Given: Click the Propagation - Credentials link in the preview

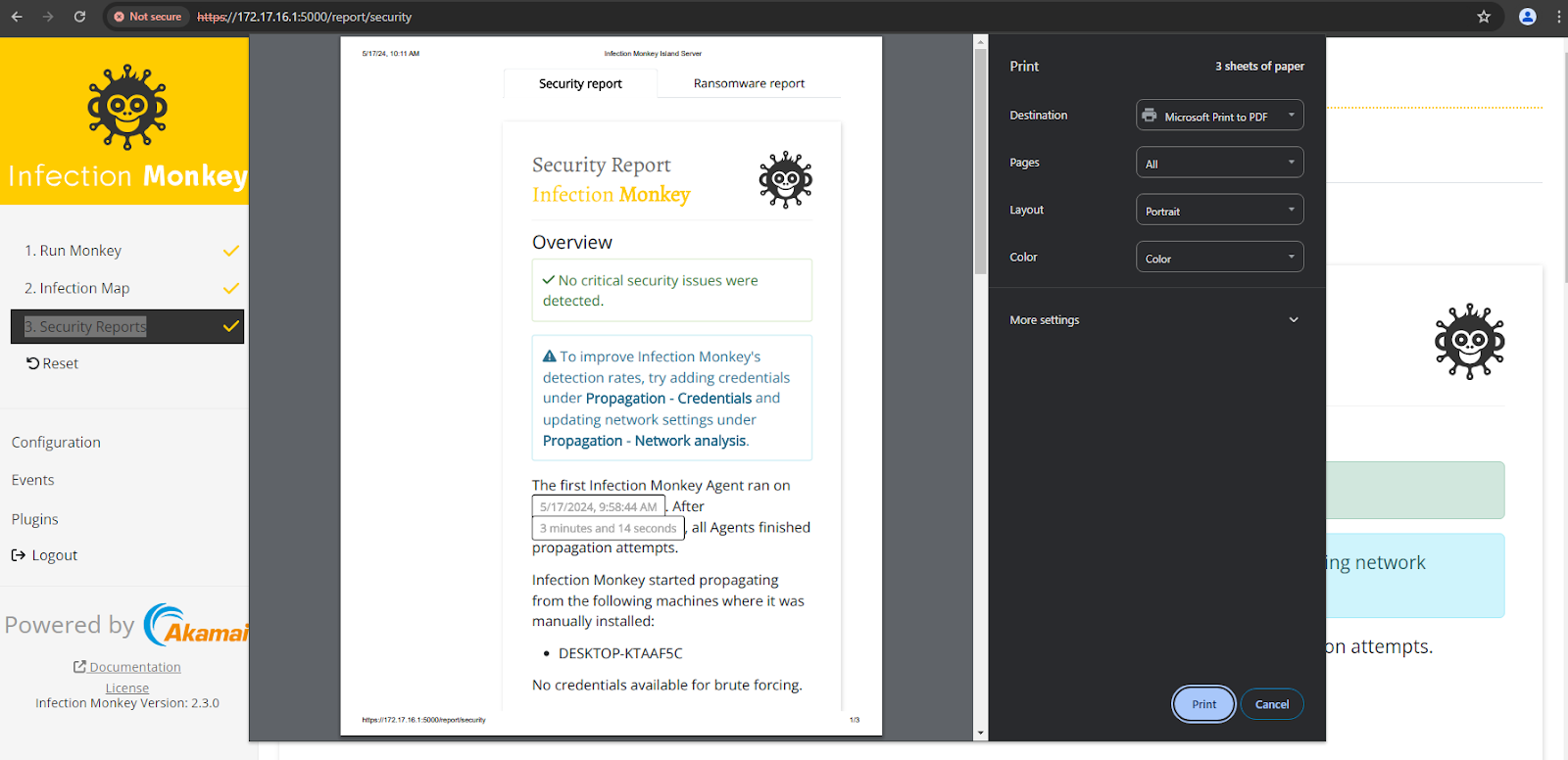Looking at the screenshot, I should pos(668,399).
